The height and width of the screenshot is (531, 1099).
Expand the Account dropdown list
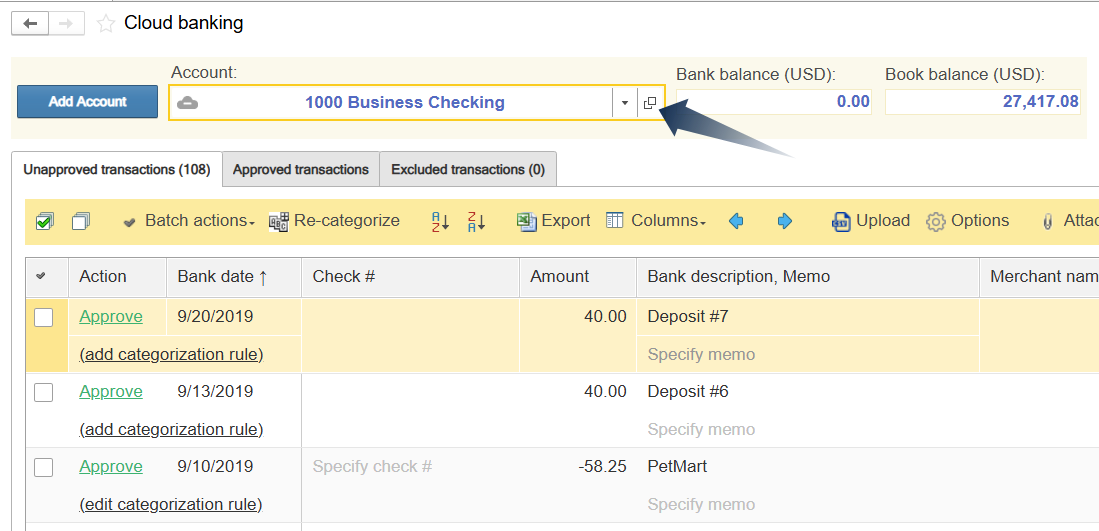624,103
